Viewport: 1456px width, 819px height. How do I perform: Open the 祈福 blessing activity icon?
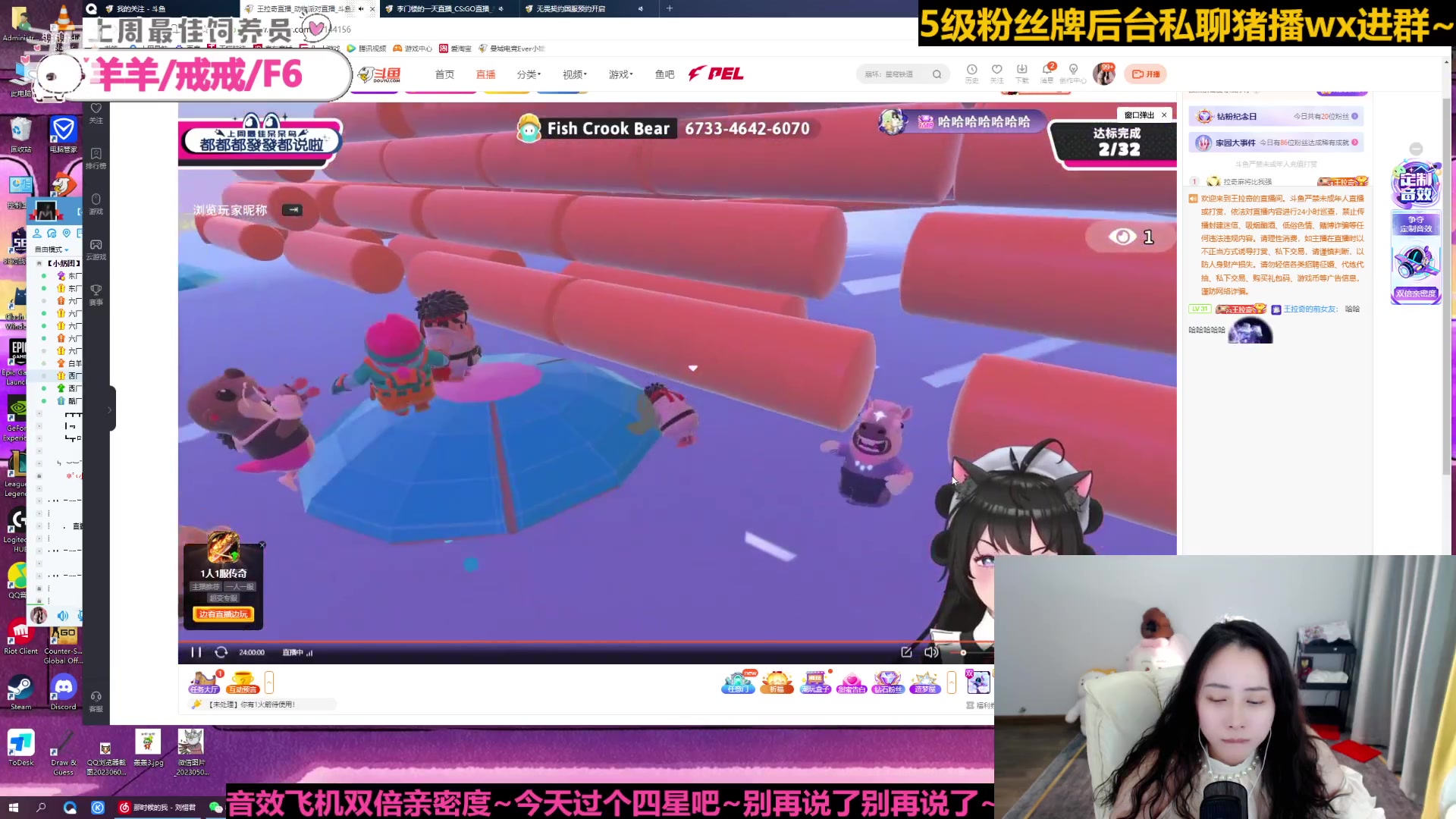click(x=777, y=682)
